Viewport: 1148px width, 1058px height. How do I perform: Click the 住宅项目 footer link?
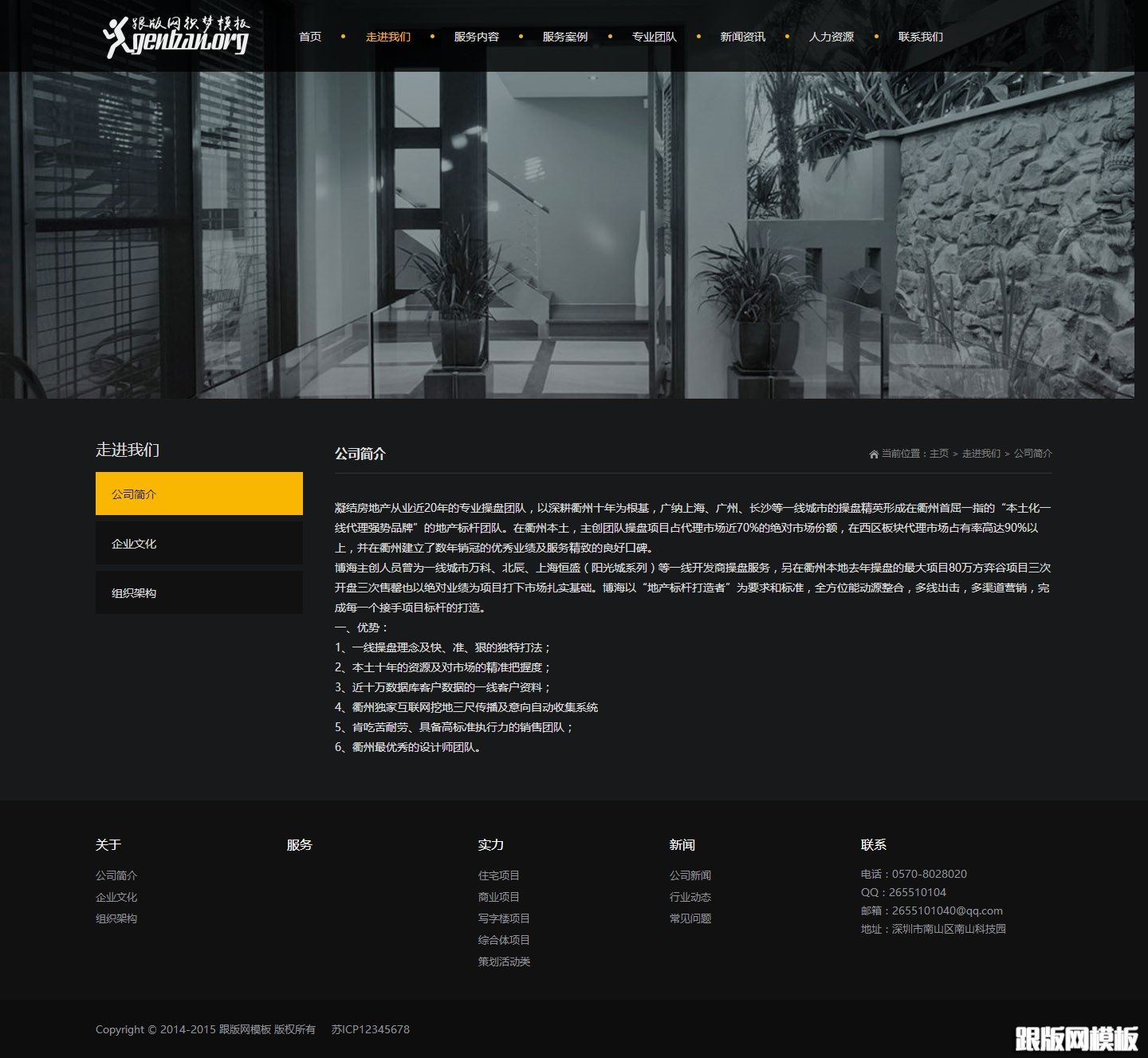[497, 875]
